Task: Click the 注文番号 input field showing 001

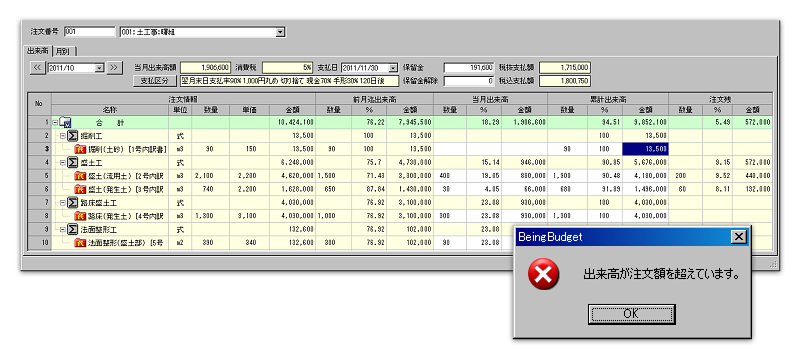Action: point(90,32)
